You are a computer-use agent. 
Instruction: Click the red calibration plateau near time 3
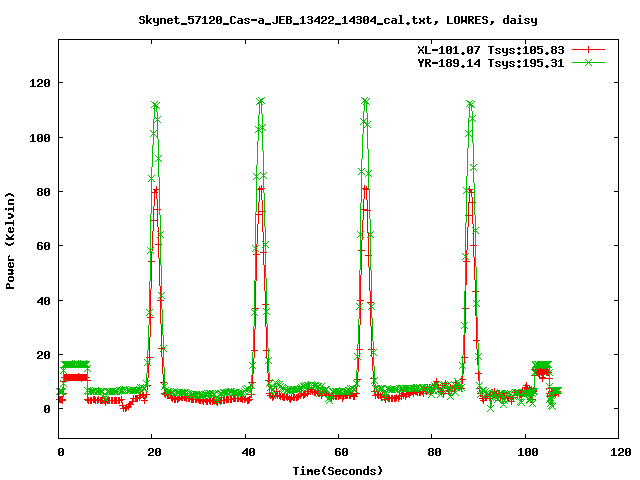tap(76, 378)
